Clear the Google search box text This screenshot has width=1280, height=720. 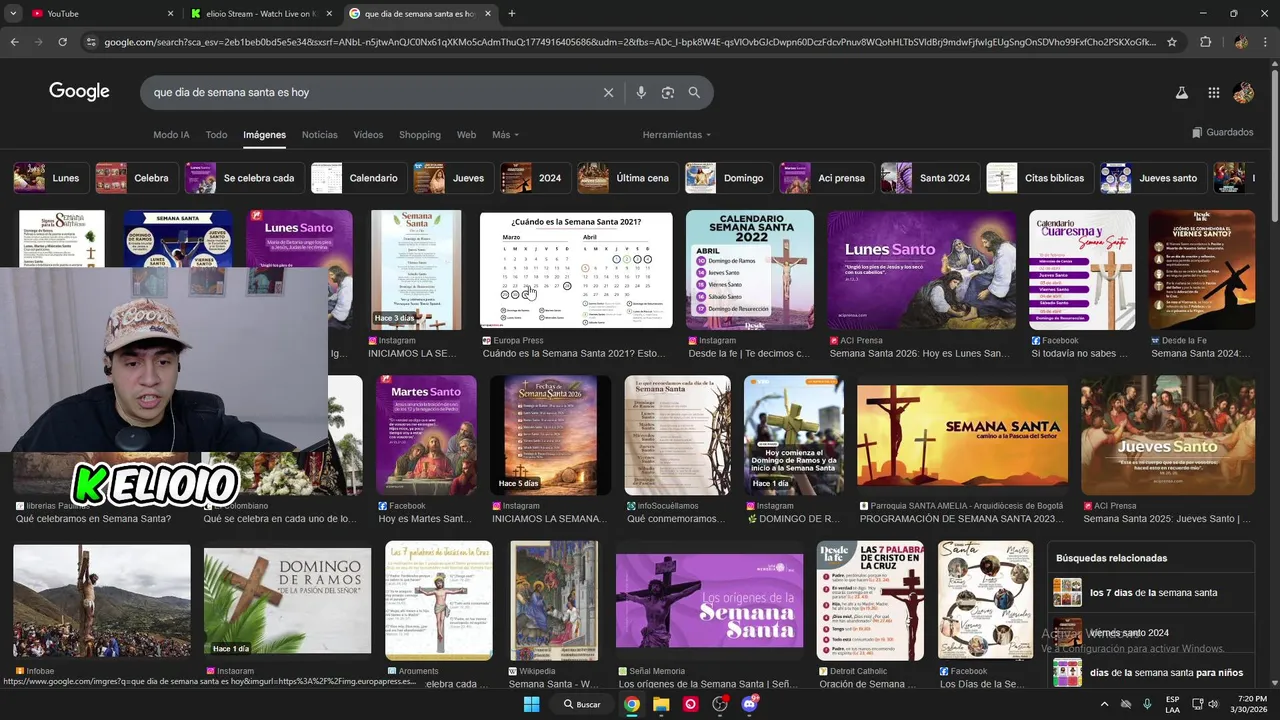[608, 92]
